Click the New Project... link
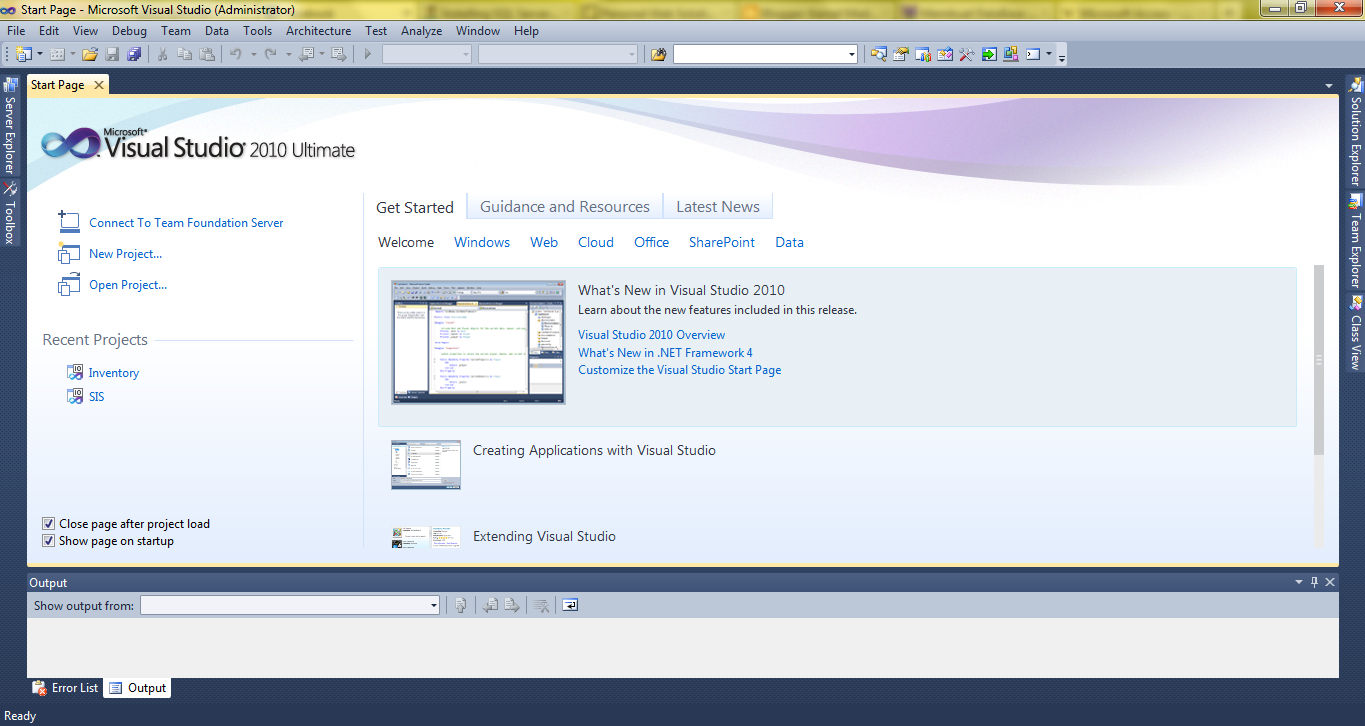1365x726 pixels. [125, 254]
